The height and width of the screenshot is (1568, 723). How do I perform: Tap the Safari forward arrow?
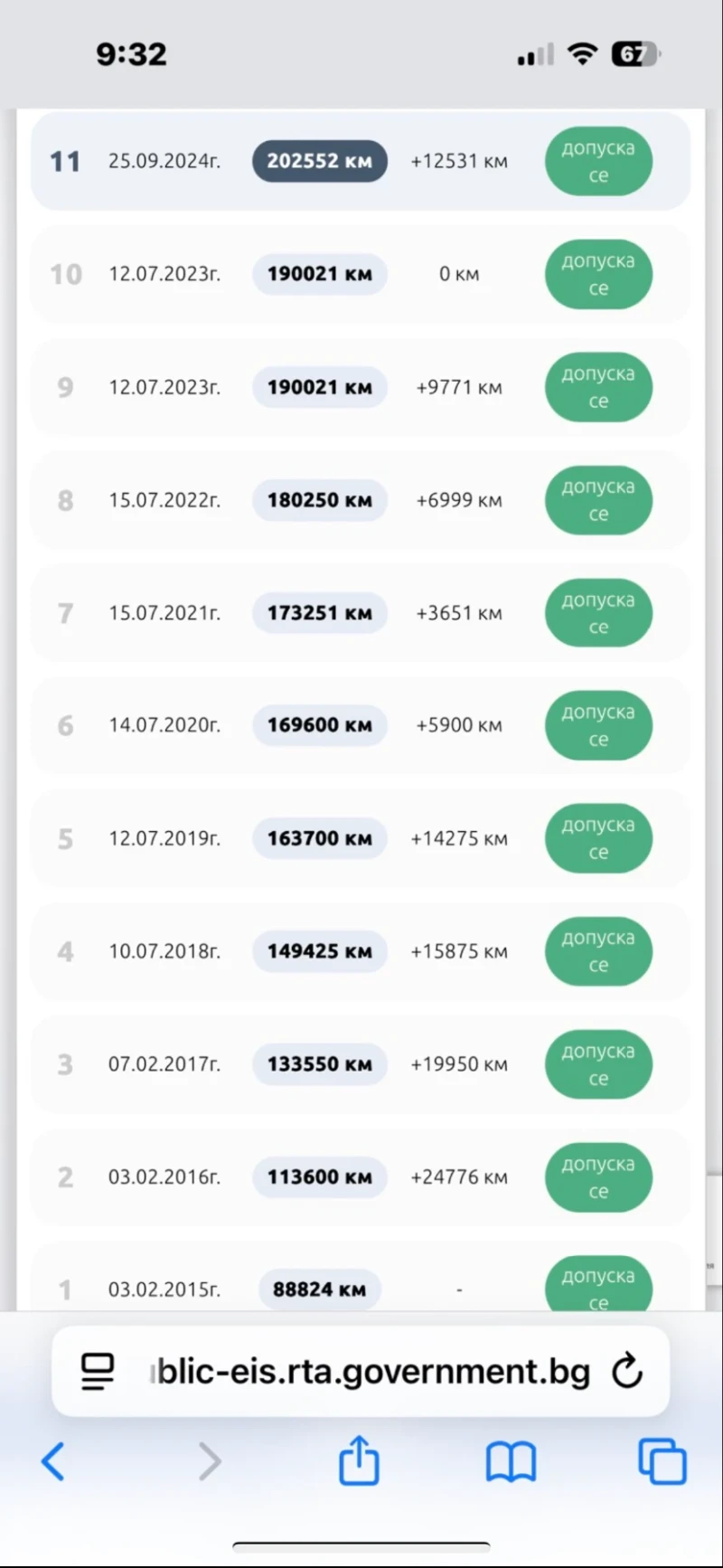(210, 1461)
